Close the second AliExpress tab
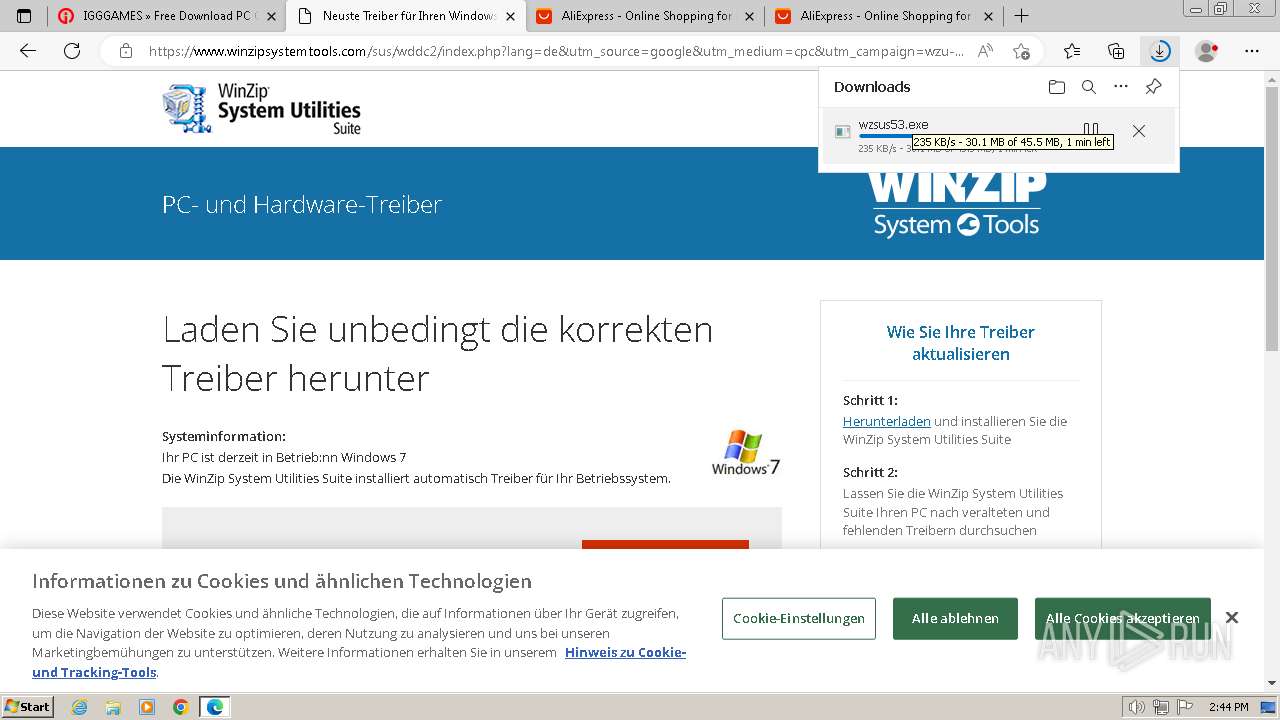This screenshot has height=720, width=1280. (x=988, y=16)
